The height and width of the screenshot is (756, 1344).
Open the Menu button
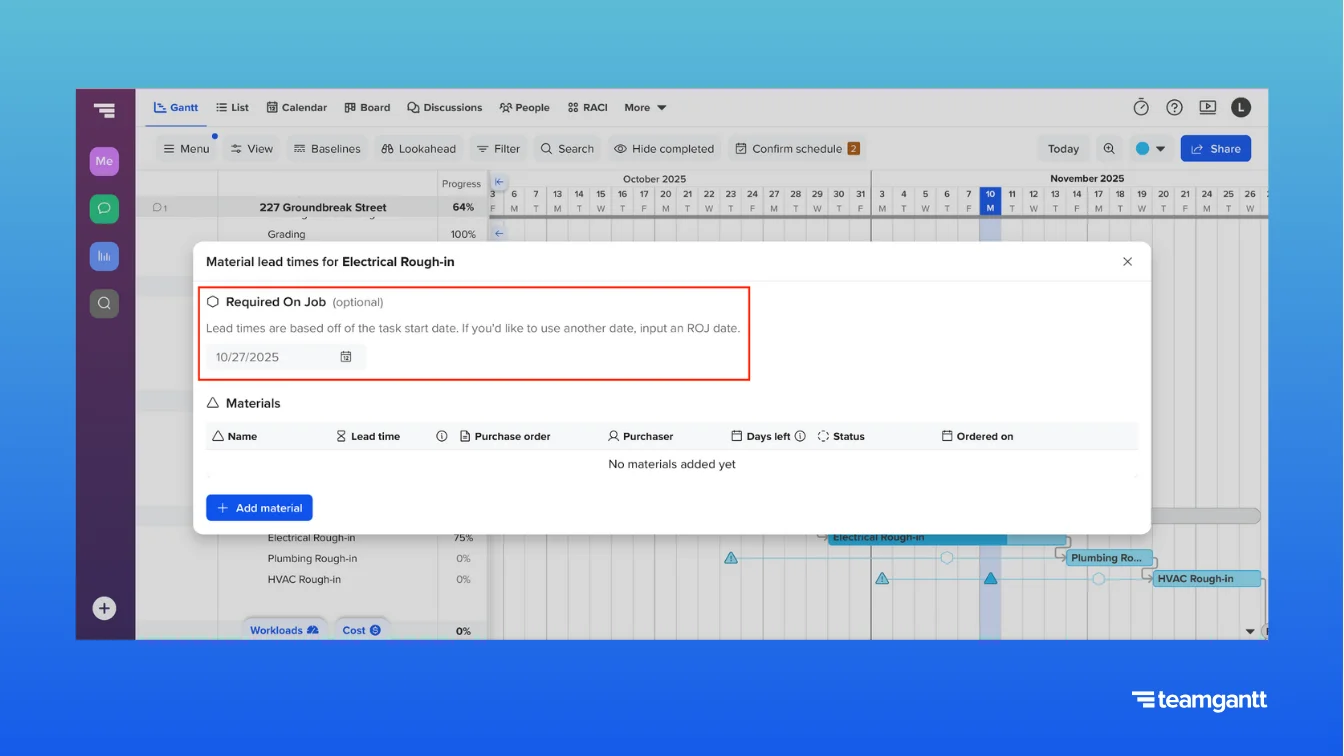point(187,149)
